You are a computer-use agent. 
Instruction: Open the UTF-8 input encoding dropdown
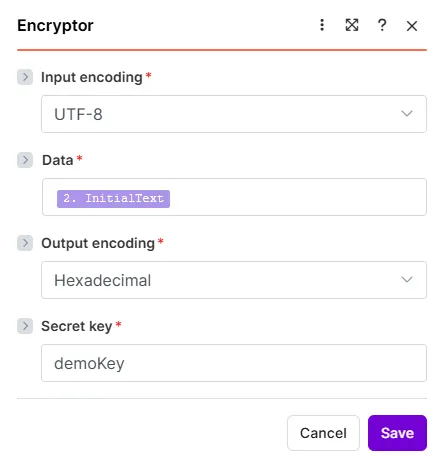[x=234, y=114]
